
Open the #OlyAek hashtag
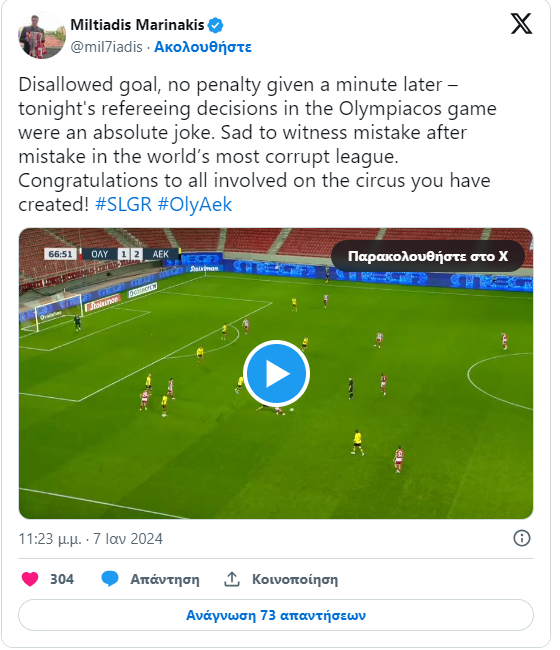click(x=195, y=204)
